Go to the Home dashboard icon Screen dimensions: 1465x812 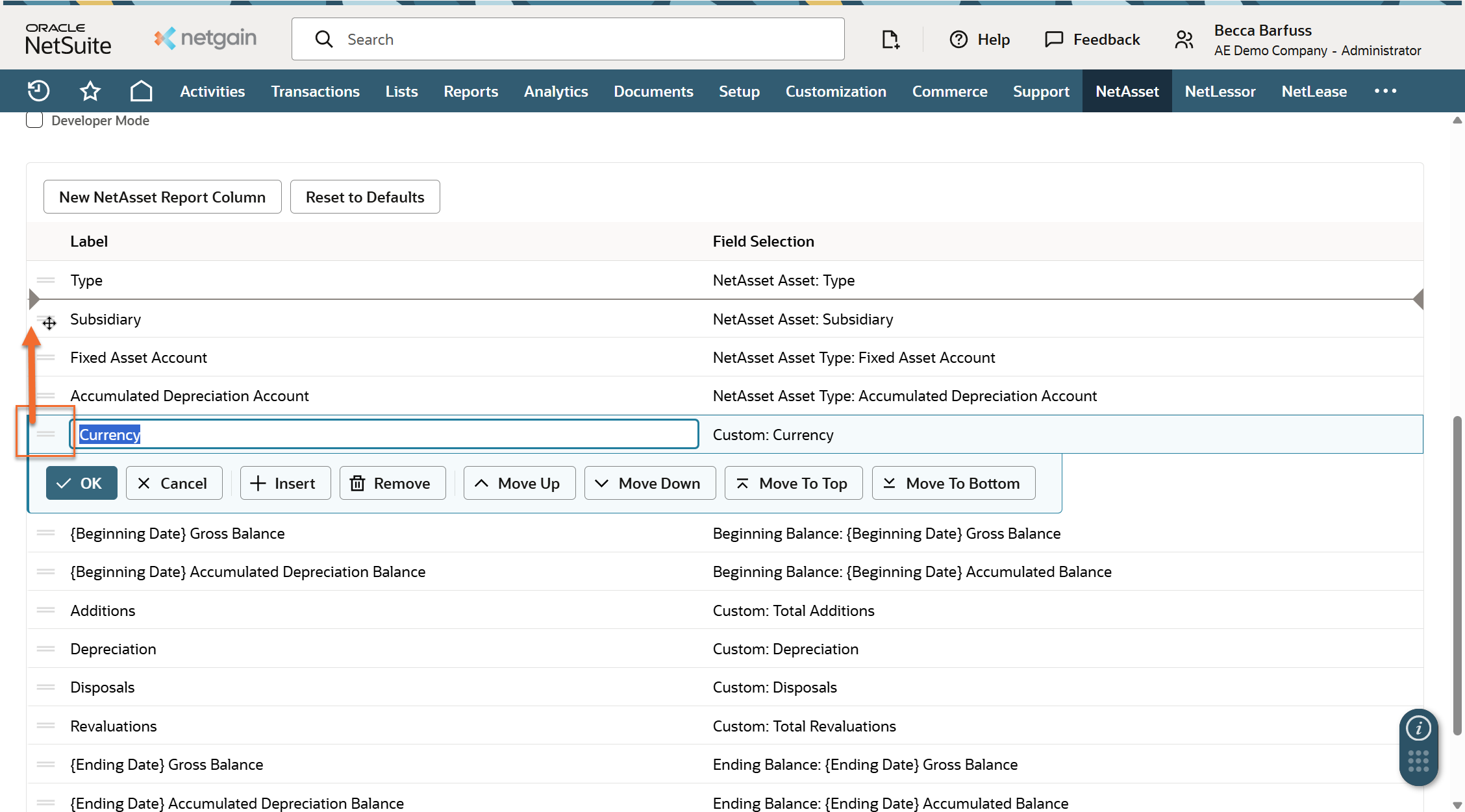141,91
